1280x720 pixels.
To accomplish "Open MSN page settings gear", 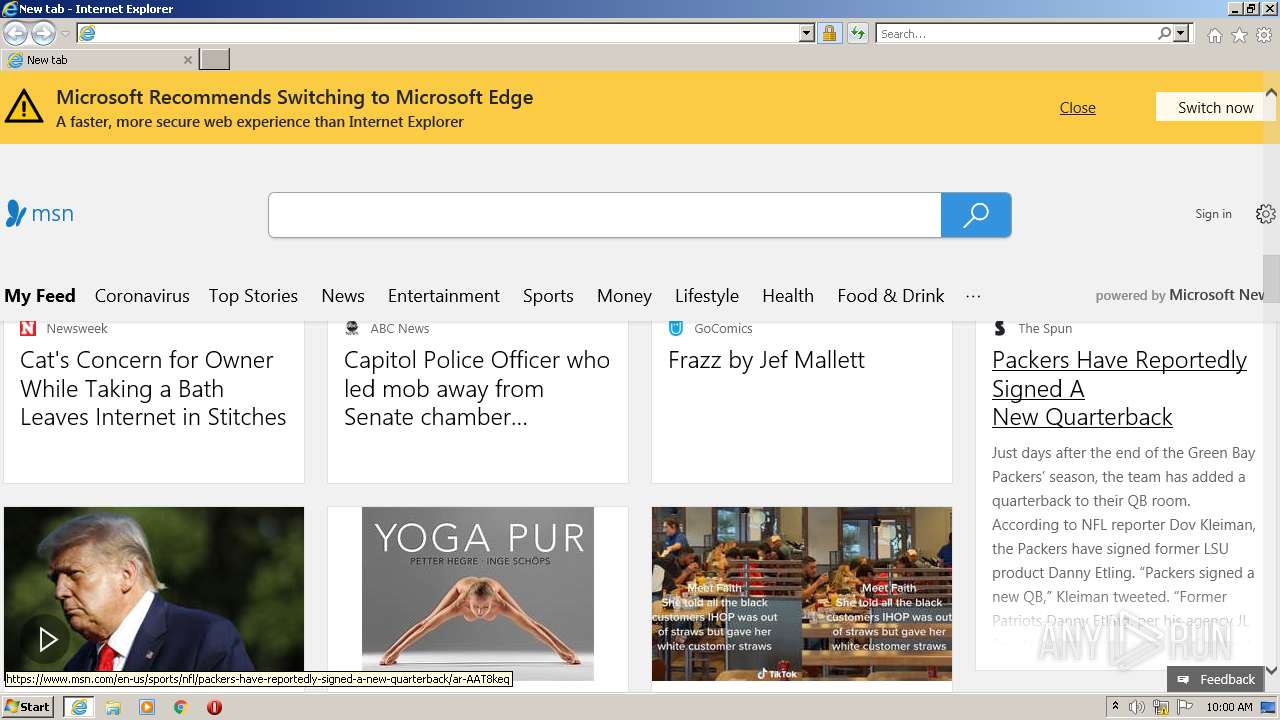I will pyautogui.click(x=1266, y=214).
